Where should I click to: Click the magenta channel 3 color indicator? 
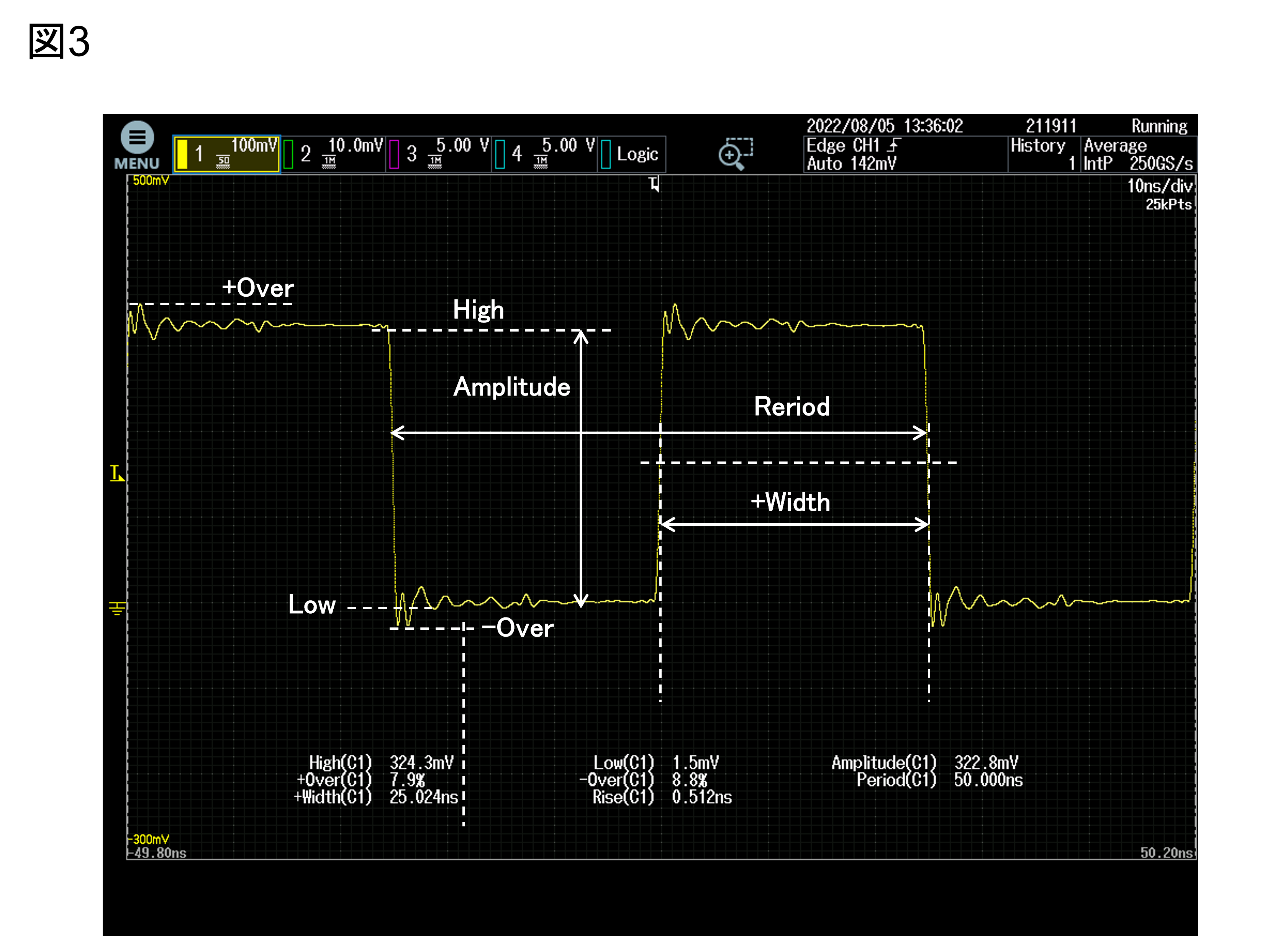click(394, 154)
